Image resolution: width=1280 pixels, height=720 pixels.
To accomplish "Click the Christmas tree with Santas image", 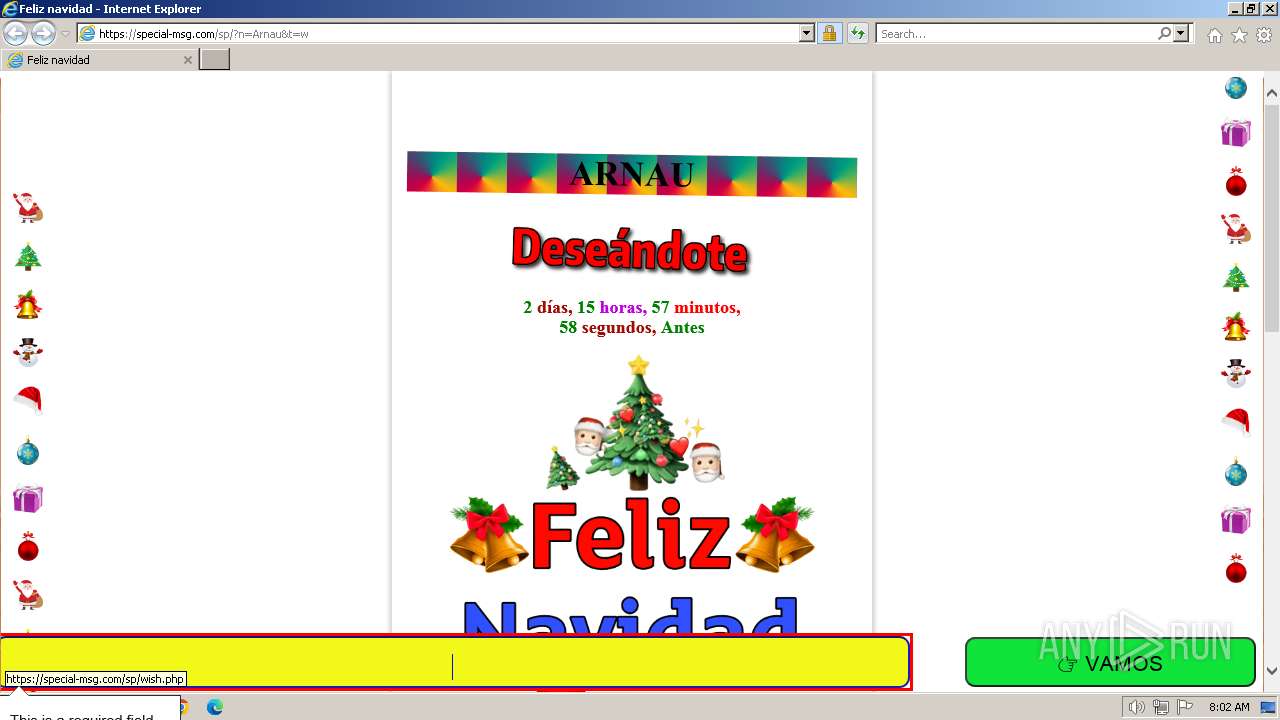I will point(634,423).
